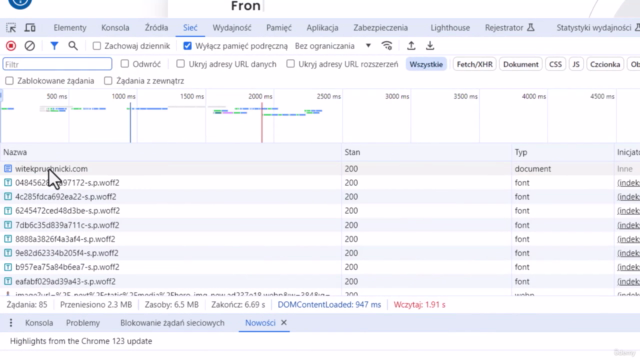
Task: Select the Nowości drawer tab
Action: tap(260, 323)
